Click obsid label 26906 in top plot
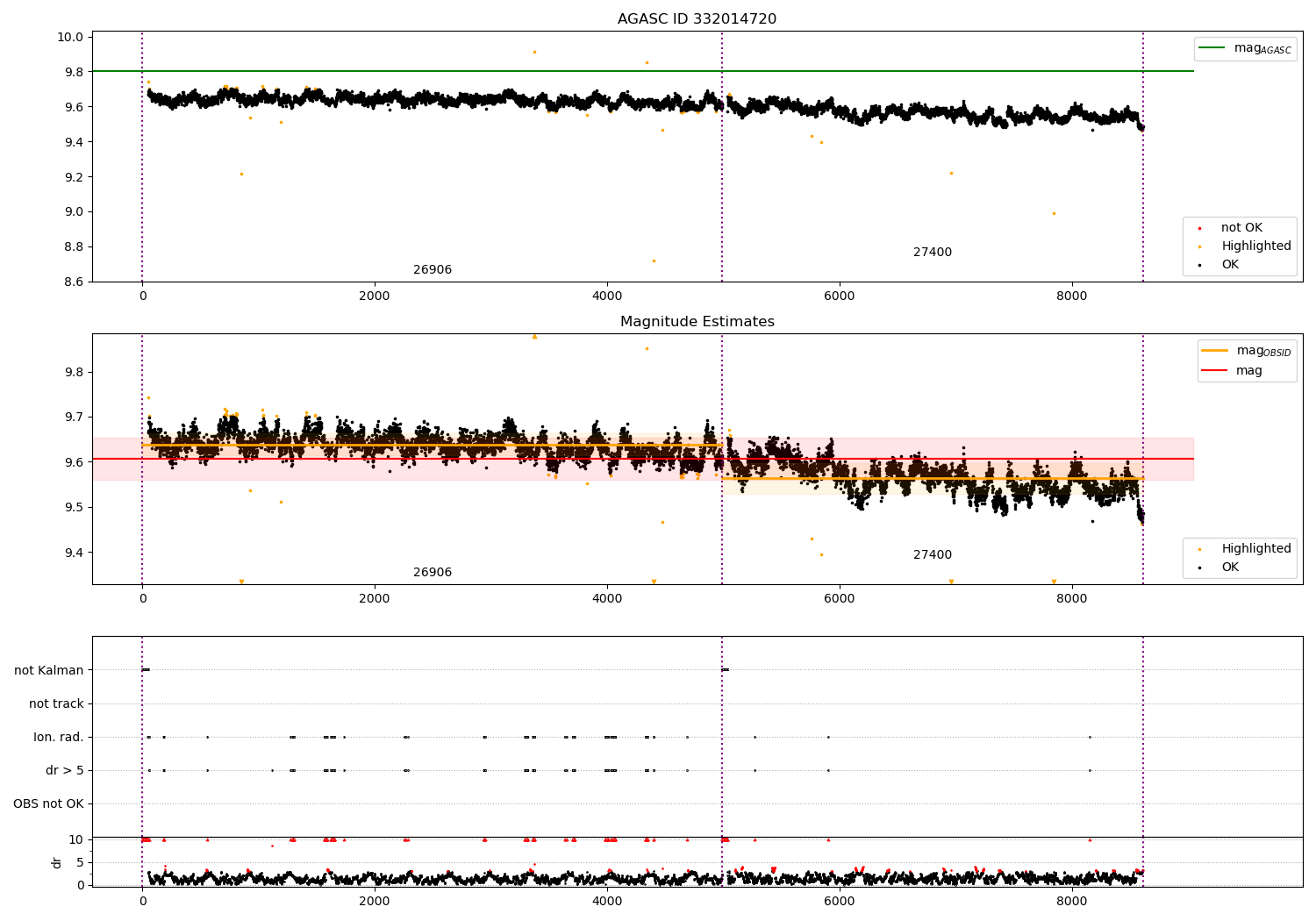1316x921 pixels. pyautogui.click(x=433, y=270)
